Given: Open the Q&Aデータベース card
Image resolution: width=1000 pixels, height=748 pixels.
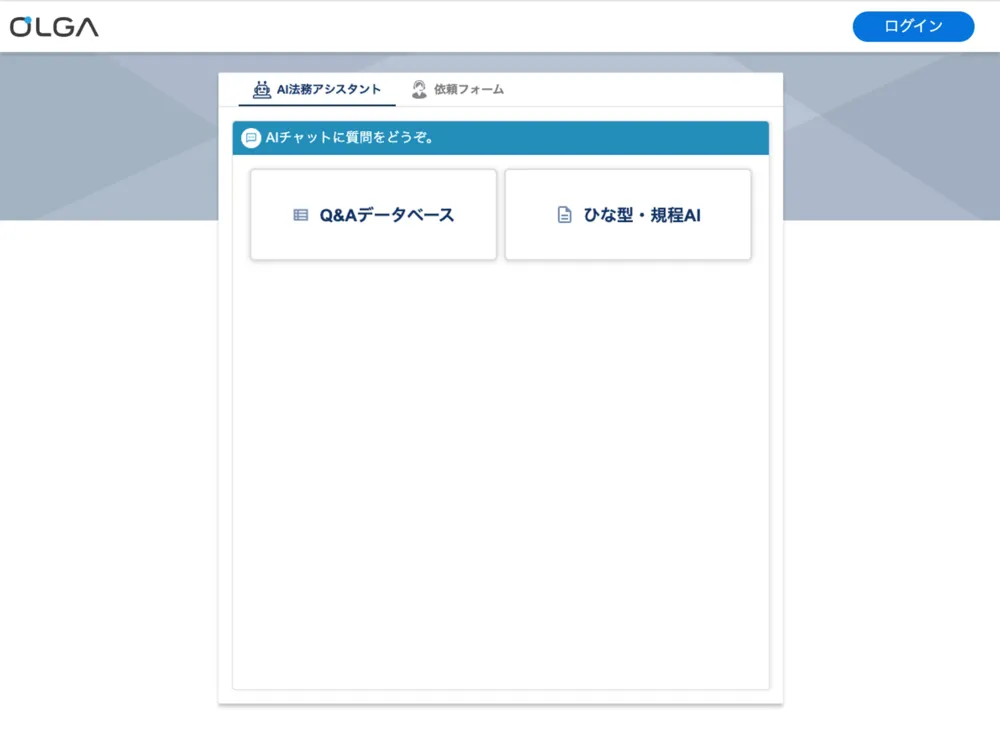Looking at the screenshot, I should click(373, 215).
